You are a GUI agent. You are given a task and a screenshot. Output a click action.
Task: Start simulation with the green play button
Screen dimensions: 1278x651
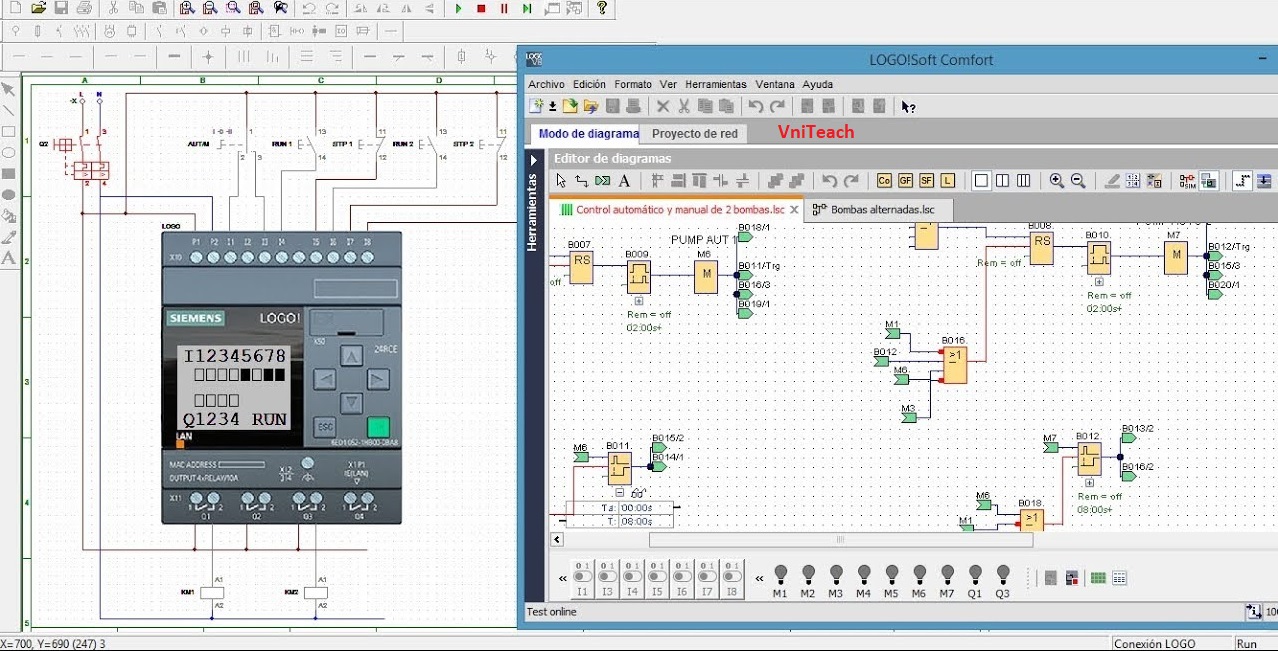[x=458, y=8]
